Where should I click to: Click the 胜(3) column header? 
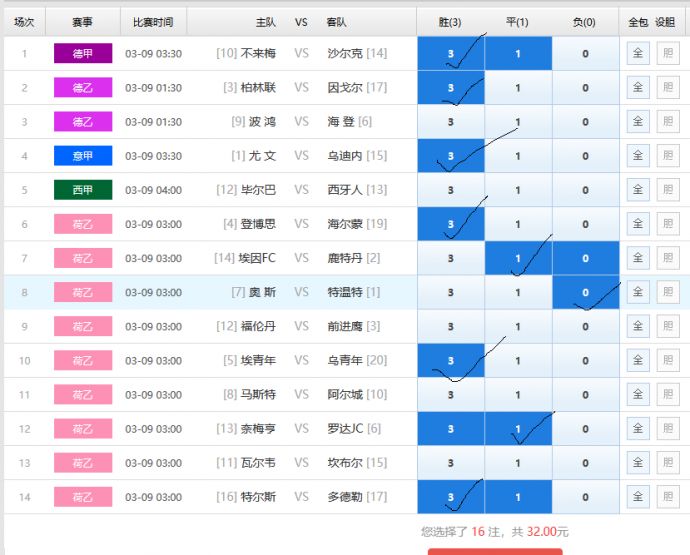click(x=450, y=22)
